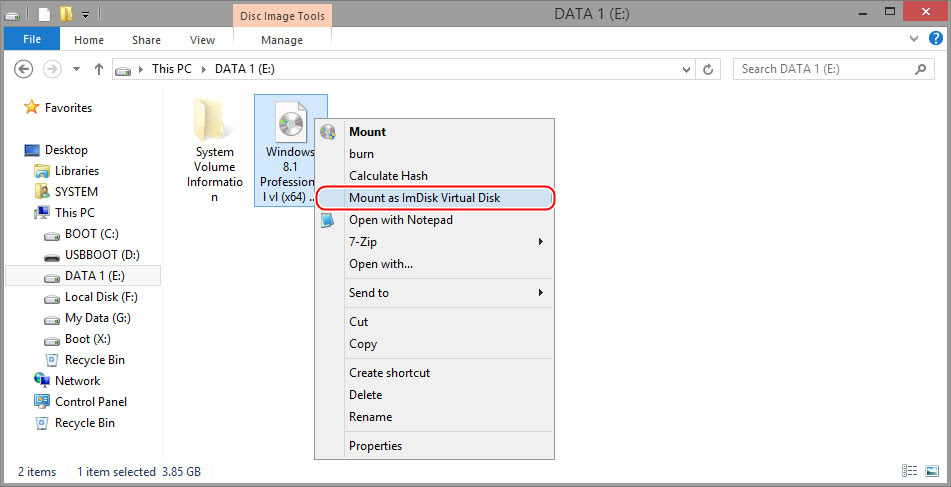This screenshot has height=487, width=951.
Task: Click the Refresh button beside address bar
Action: (x=707, y=69)
